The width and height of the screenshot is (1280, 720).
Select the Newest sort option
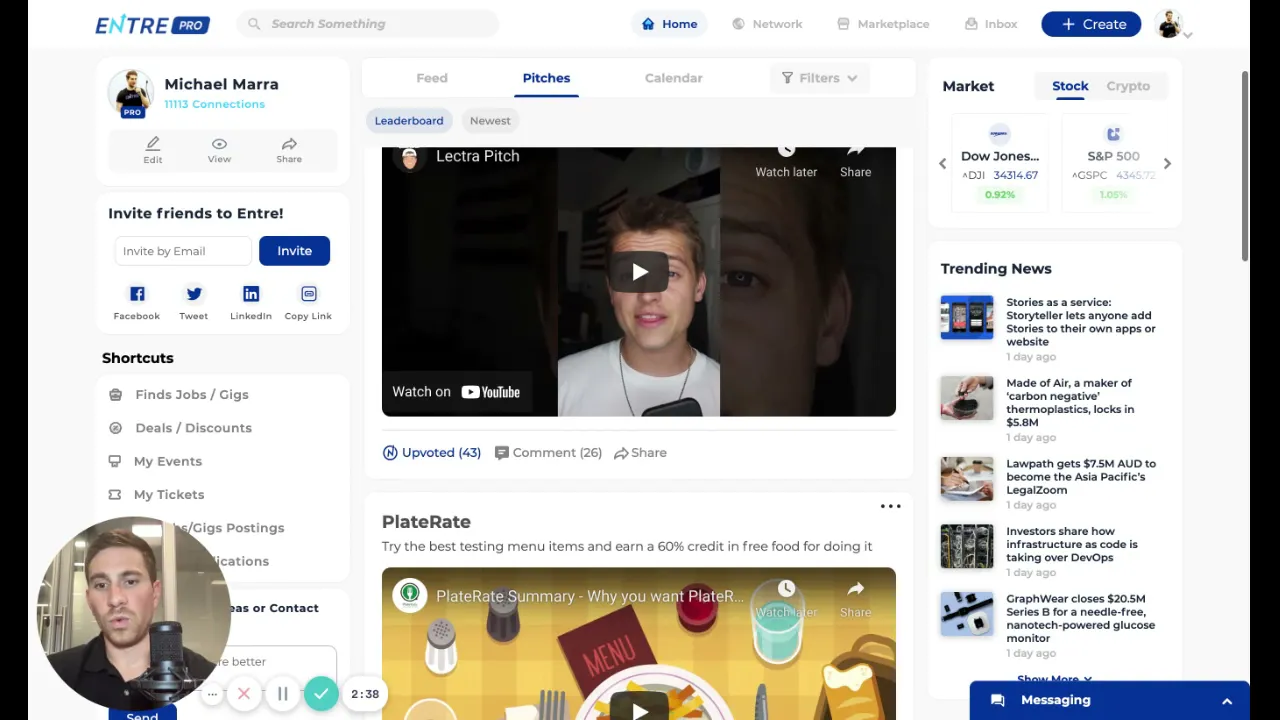490,121
